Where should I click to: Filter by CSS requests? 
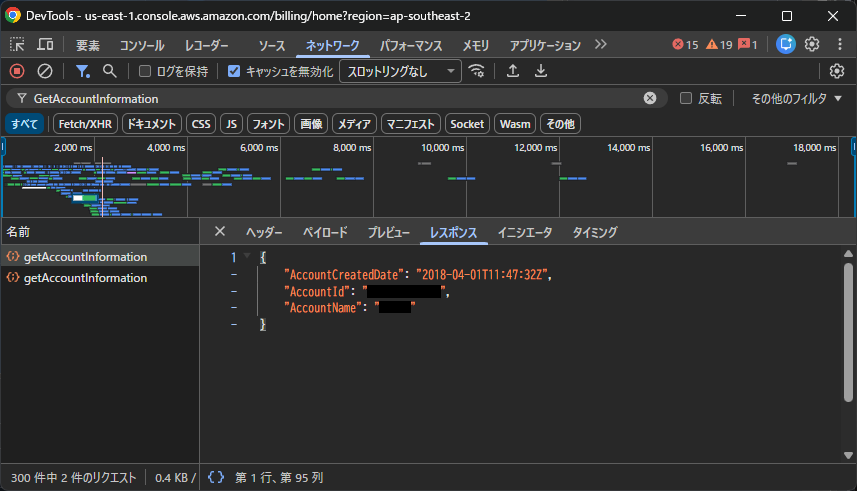201,124
